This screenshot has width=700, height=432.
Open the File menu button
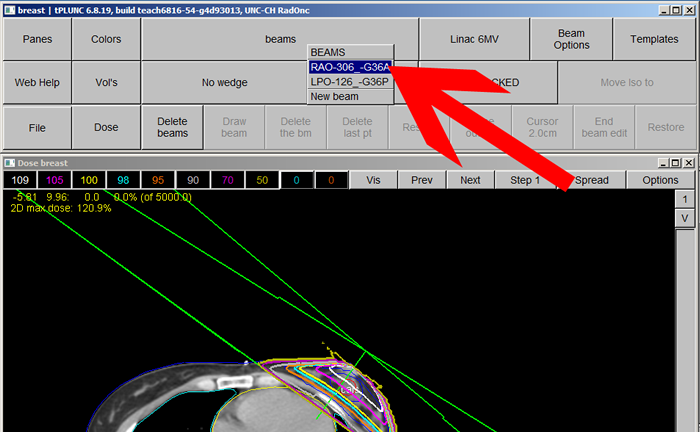point(37,127)
